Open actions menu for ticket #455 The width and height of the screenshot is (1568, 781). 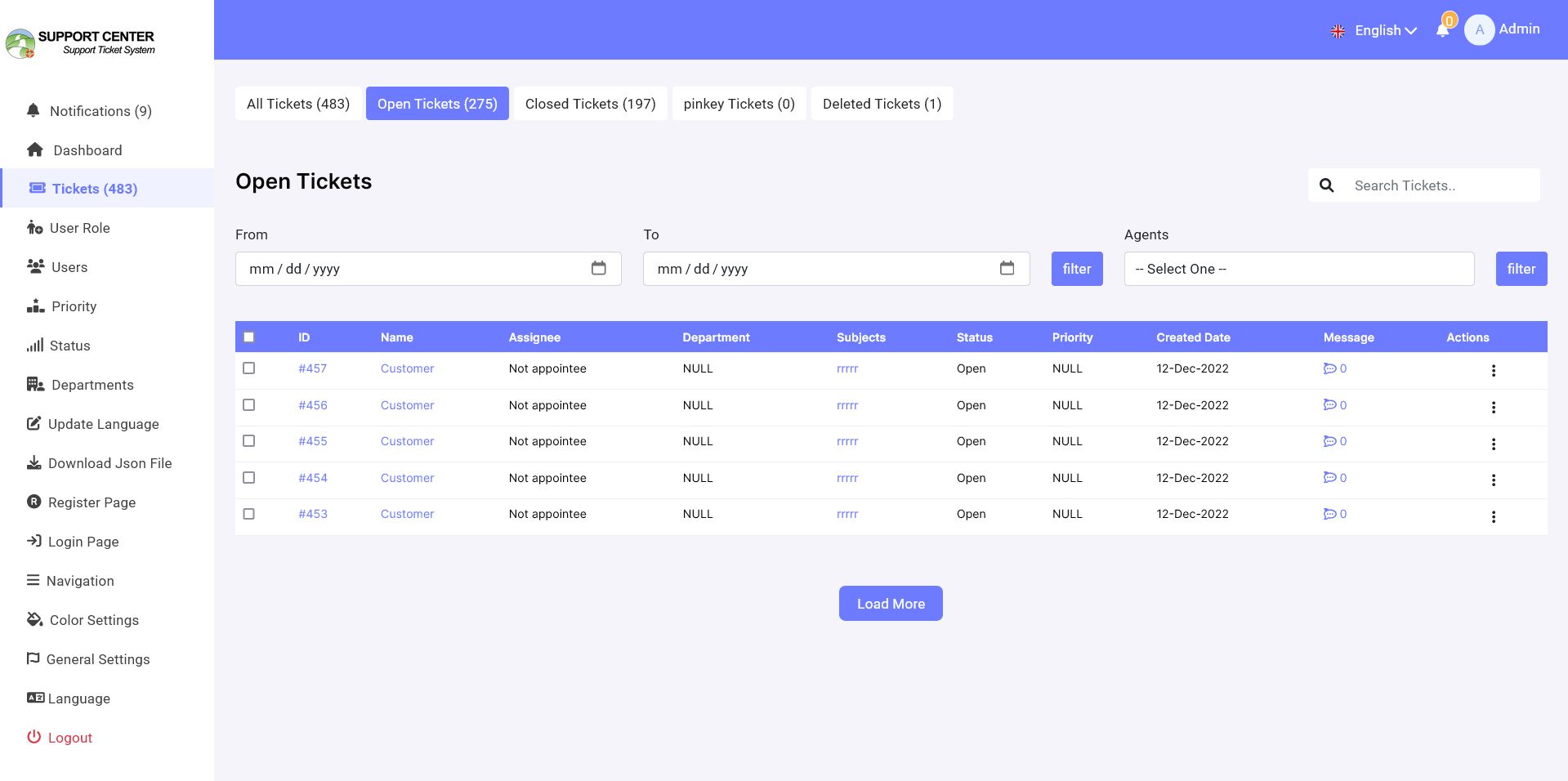click(x=1494, y=444)
